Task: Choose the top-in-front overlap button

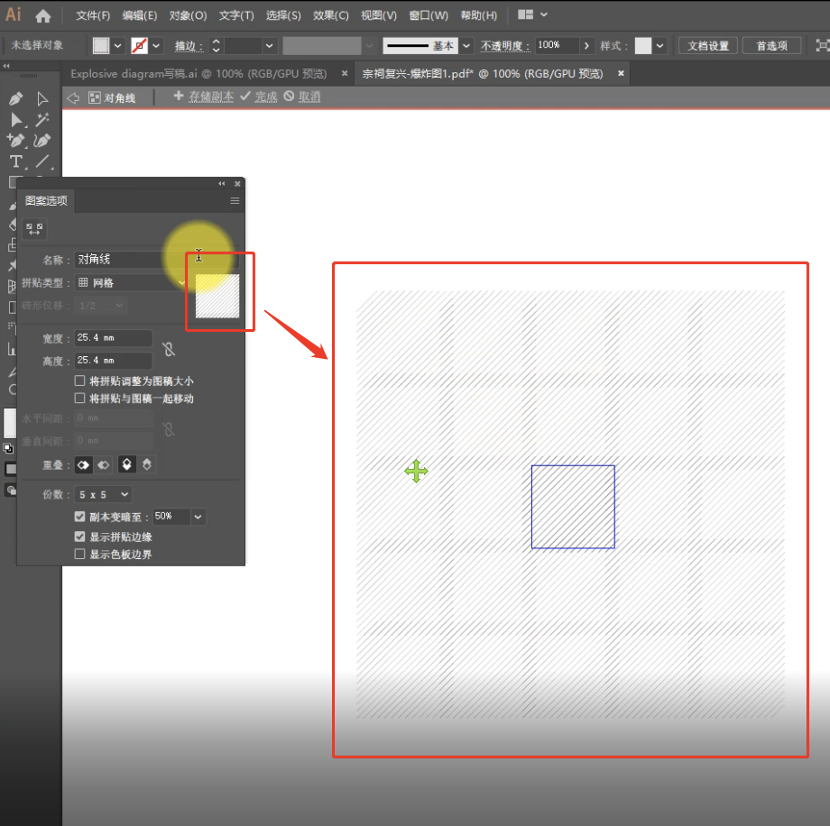Action: 127,464
